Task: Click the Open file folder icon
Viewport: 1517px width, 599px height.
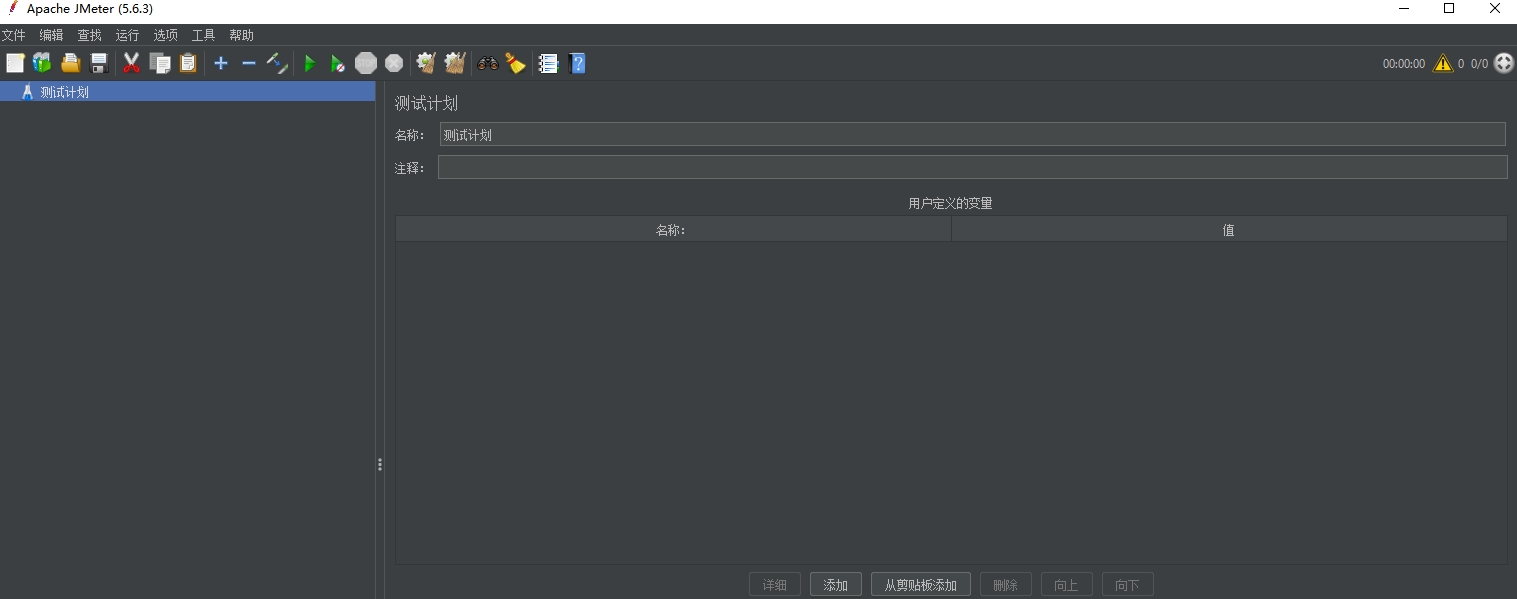Action: [x=70, y=63]
